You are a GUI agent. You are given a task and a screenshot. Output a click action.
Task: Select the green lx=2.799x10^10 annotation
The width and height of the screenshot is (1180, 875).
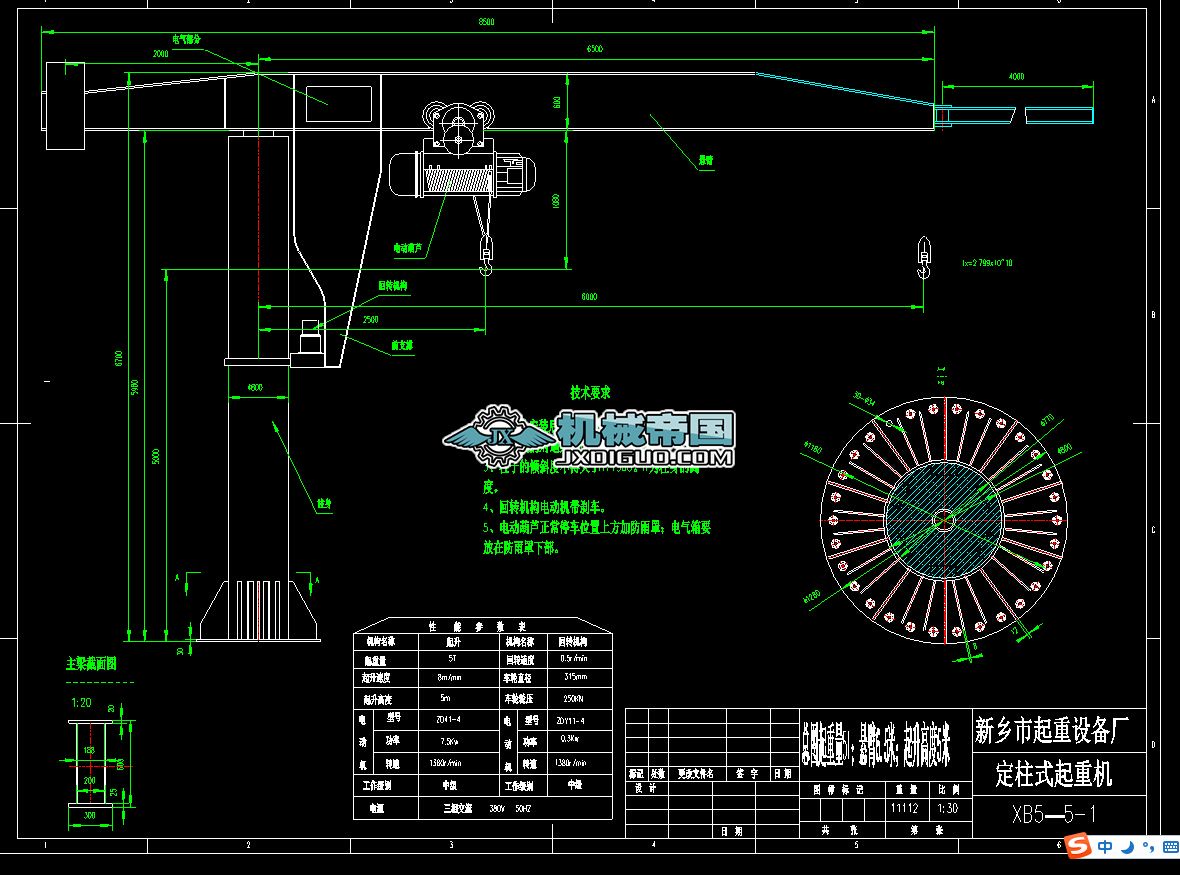987,263
